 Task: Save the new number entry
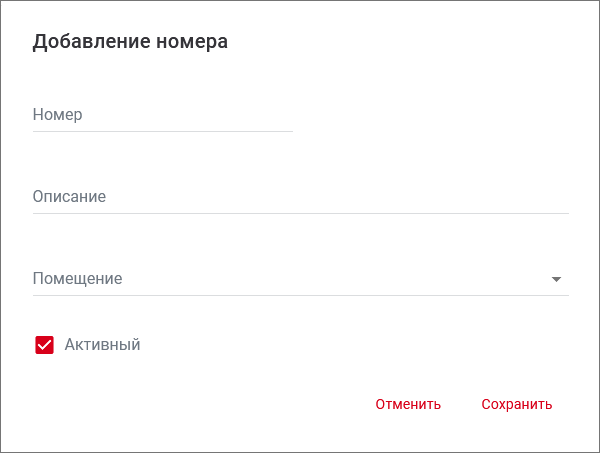tap(516, 405)
